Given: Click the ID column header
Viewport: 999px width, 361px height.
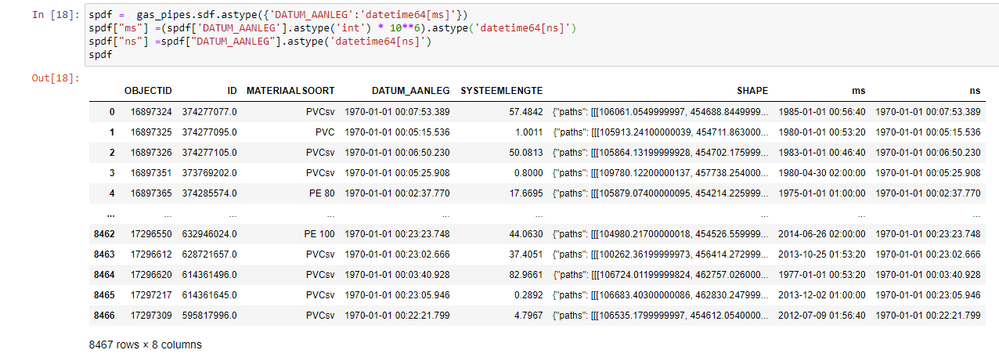Looking at the screenshot, I should click(232, 90).
